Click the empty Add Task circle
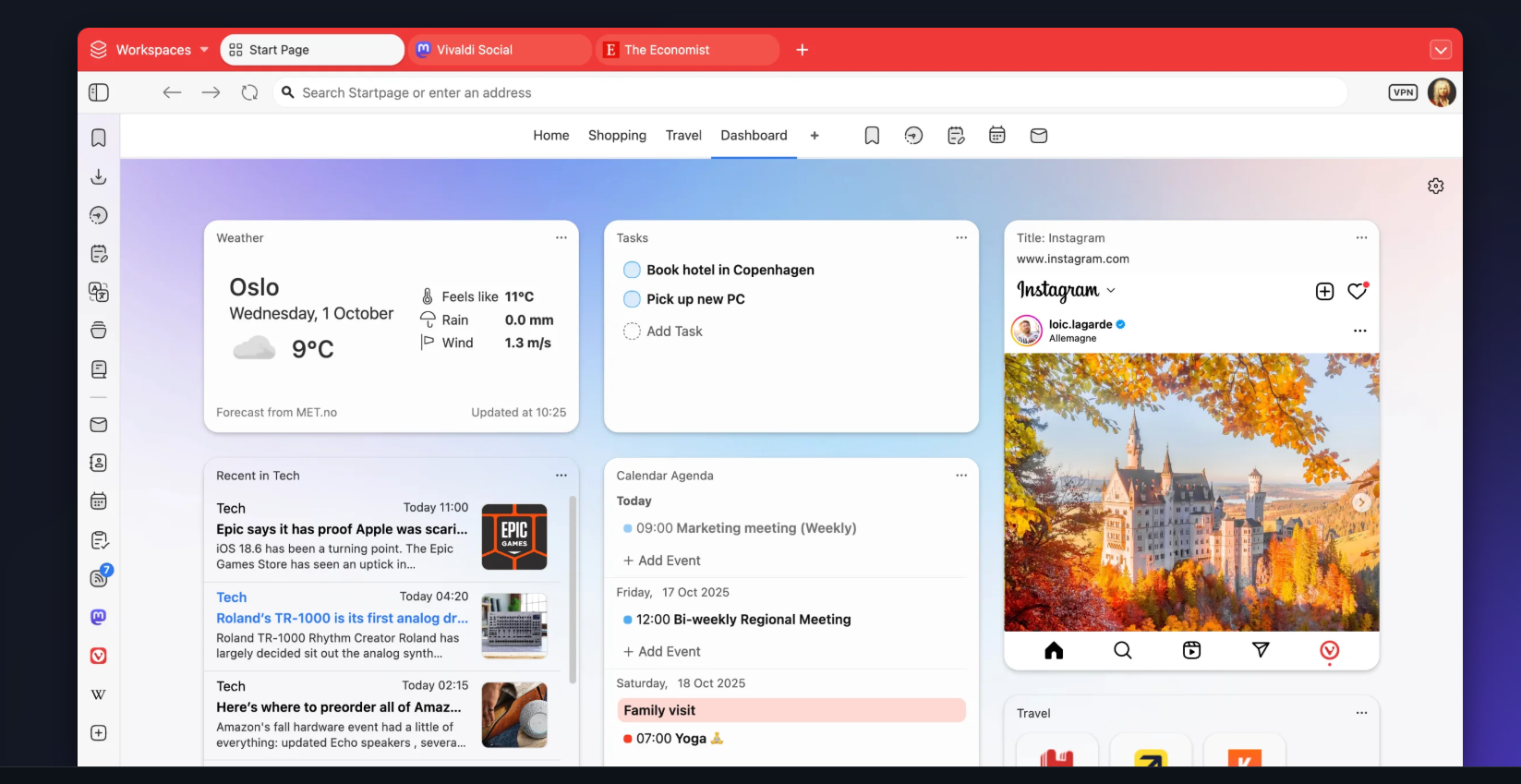This screenshot has width=1521, height=784. 632,332
